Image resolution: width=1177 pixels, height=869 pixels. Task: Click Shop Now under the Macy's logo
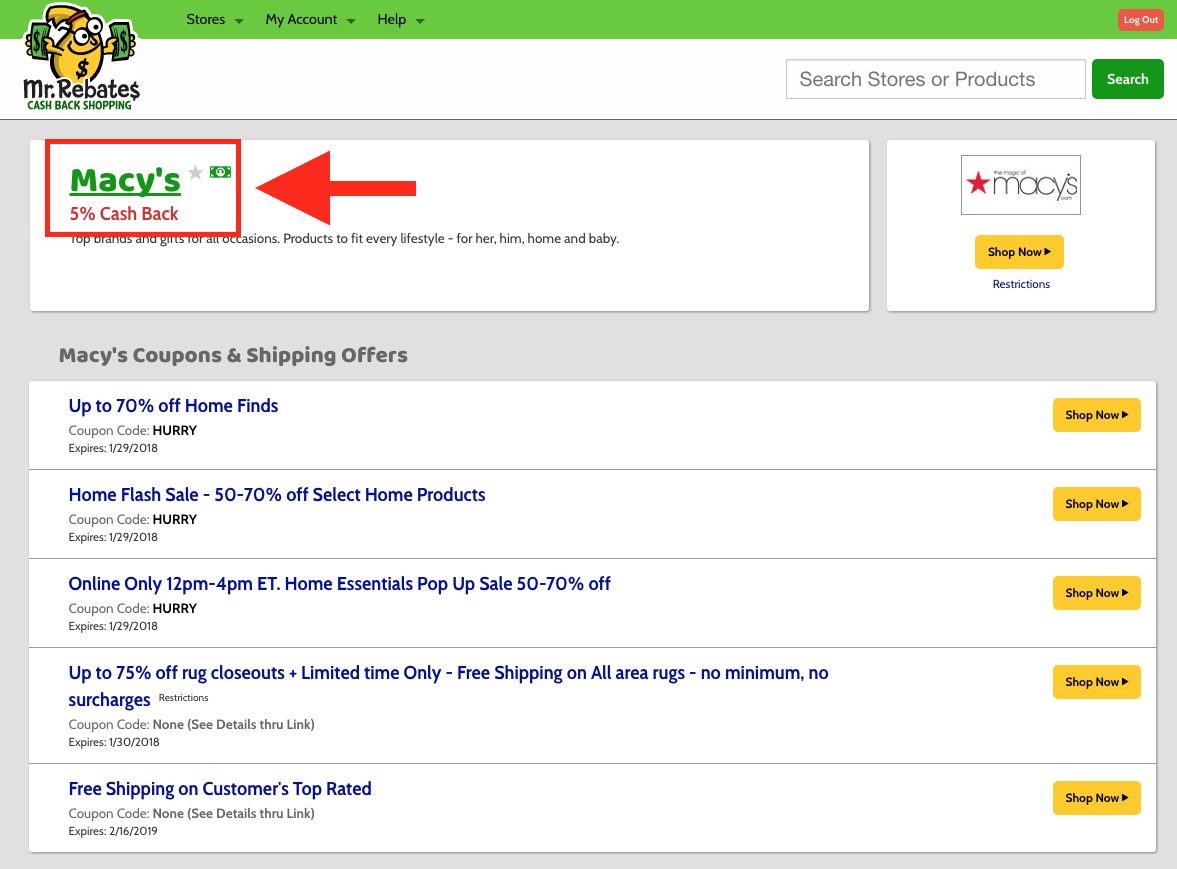pos(1019,252)
